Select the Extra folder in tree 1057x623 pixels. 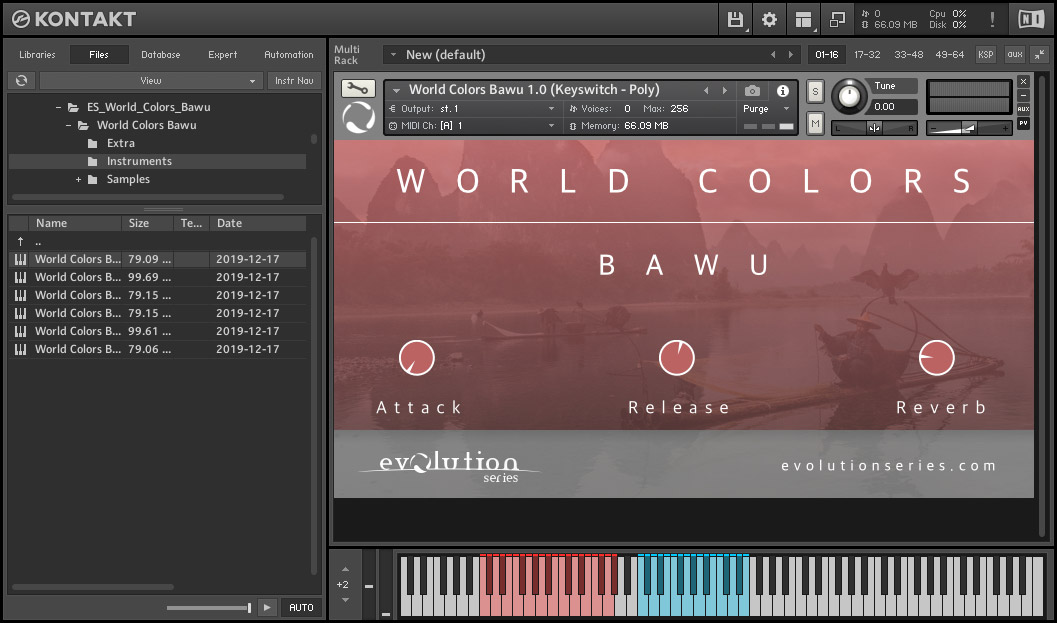(x=120, y=143)
